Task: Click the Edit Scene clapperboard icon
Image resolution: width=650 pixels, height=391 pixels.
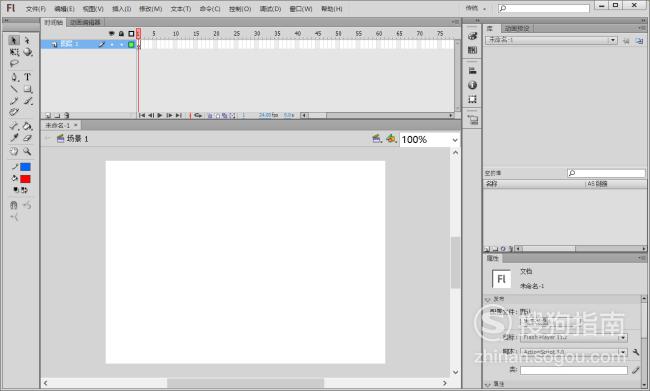Action: (x=376, y=139)
